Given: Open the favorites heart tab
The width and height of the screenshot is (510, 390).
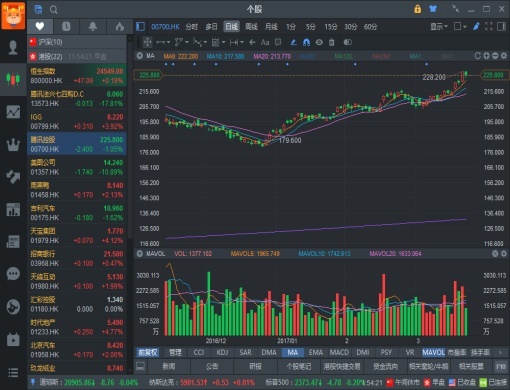Looking at the screenshot, I should pyautogui.click(x=40, y=26).
